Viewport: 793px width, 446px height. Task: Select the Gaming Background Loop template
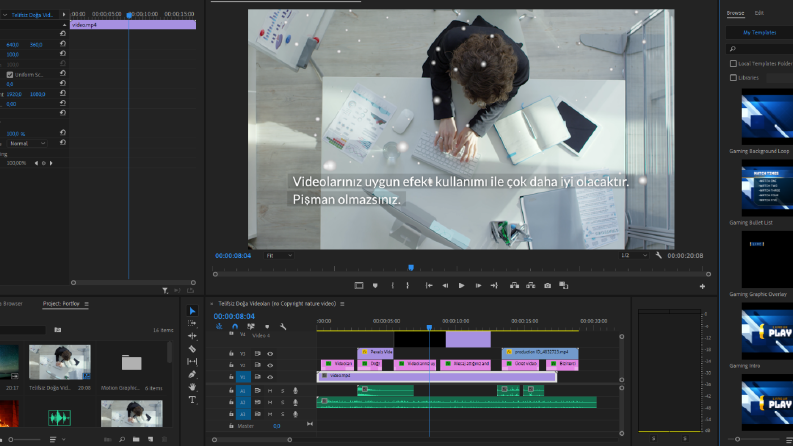coord(767,117)
